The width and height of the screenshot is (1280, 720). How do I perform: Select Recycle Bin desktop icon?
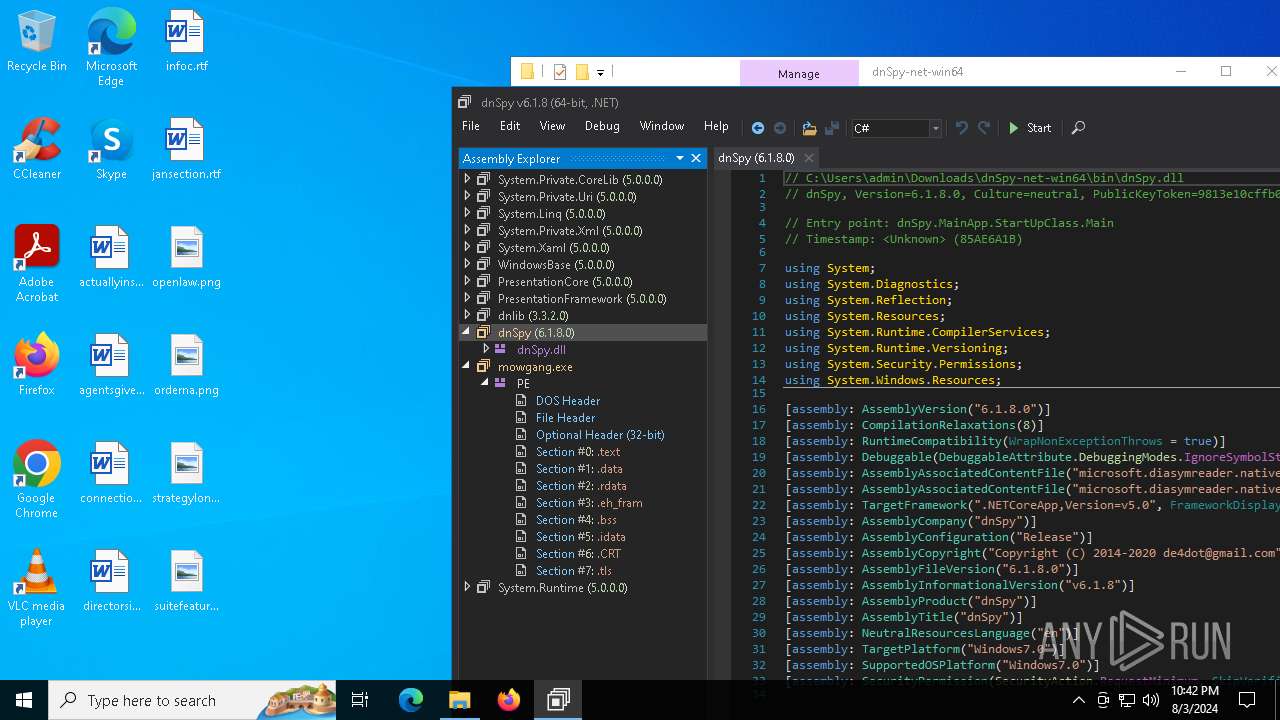(37, 42)
